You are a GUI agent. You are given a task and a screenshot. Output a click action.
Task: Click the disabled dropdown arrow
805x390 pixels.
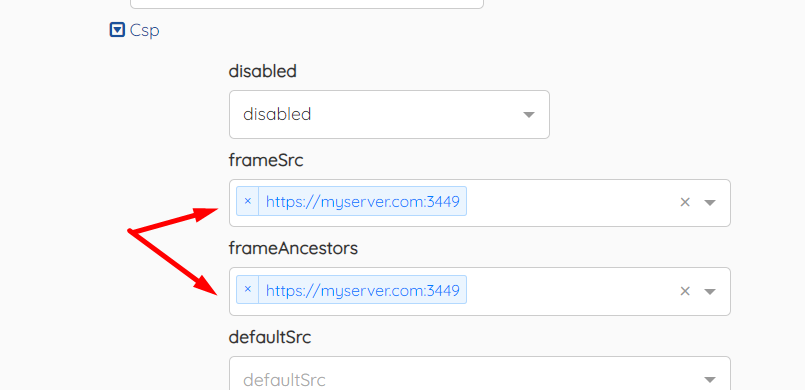[529, 114]
